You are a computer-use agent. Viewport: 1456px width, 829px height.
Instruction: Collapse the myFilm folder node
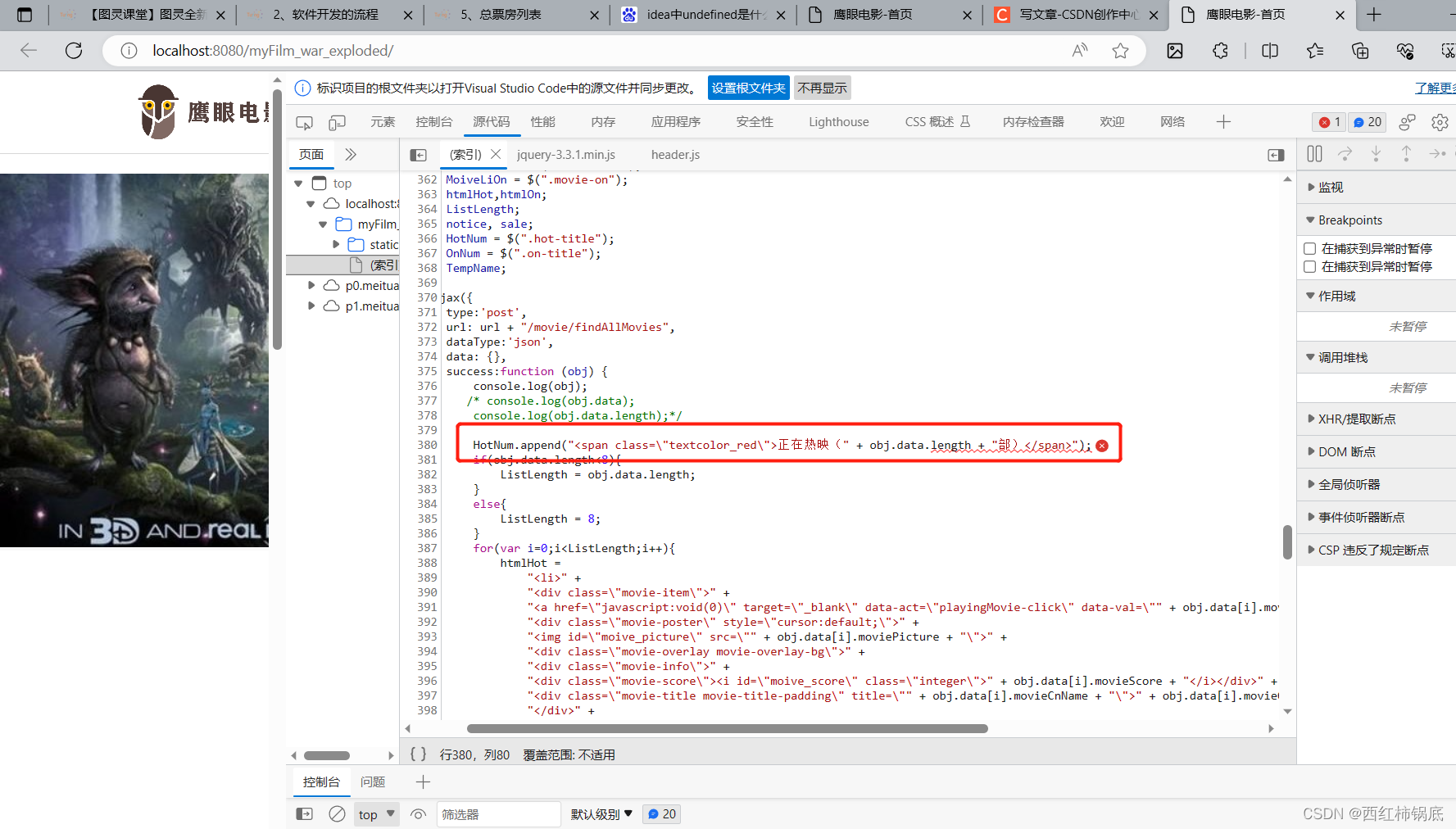tap(323, 224)
